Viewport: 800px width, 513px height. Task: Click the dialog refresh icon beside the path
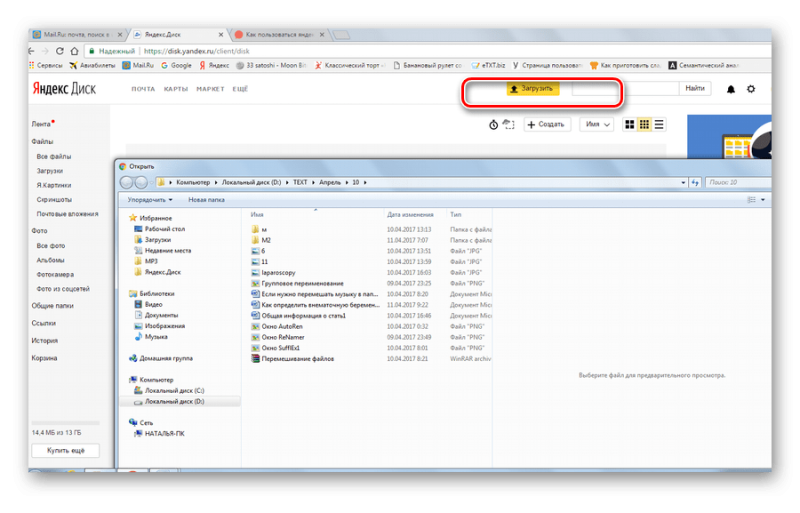695,182
